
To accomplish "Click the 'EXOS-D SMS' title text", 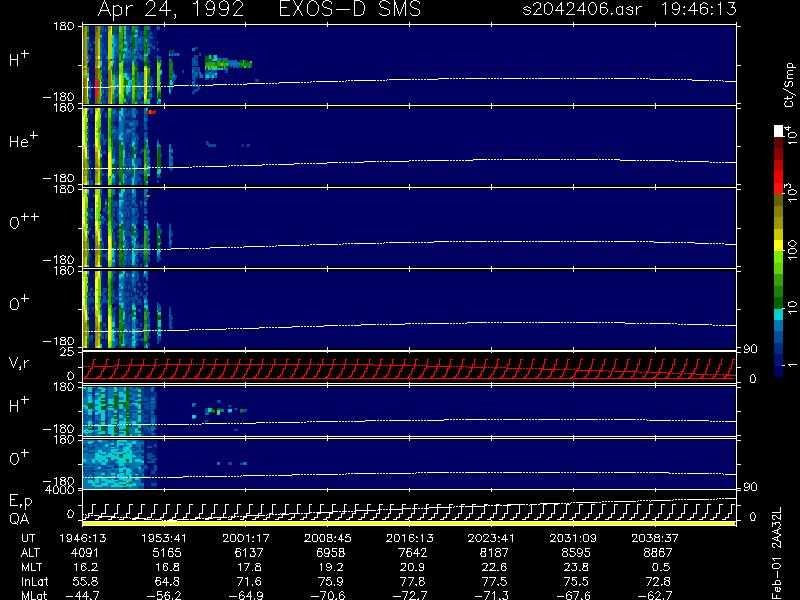I will pos(349,10).
